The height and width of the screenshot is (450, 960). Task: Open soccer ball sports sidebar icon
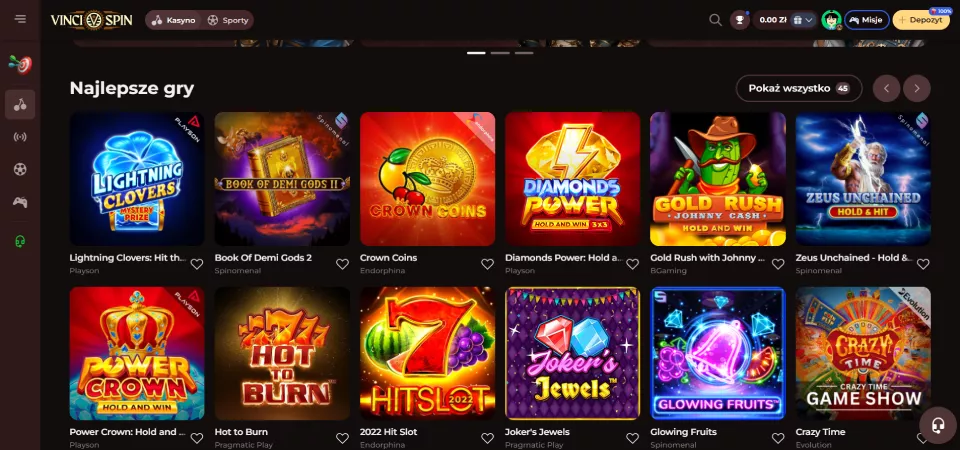20,170
